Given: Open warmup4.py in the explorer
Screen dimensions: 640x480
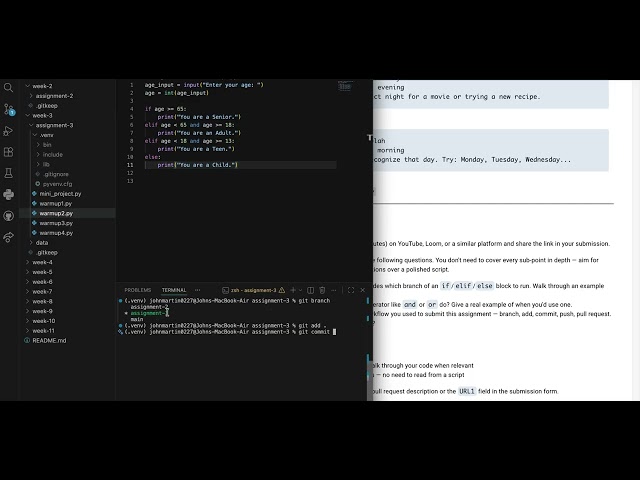Looking at the screenshot, I should [69, 233].
